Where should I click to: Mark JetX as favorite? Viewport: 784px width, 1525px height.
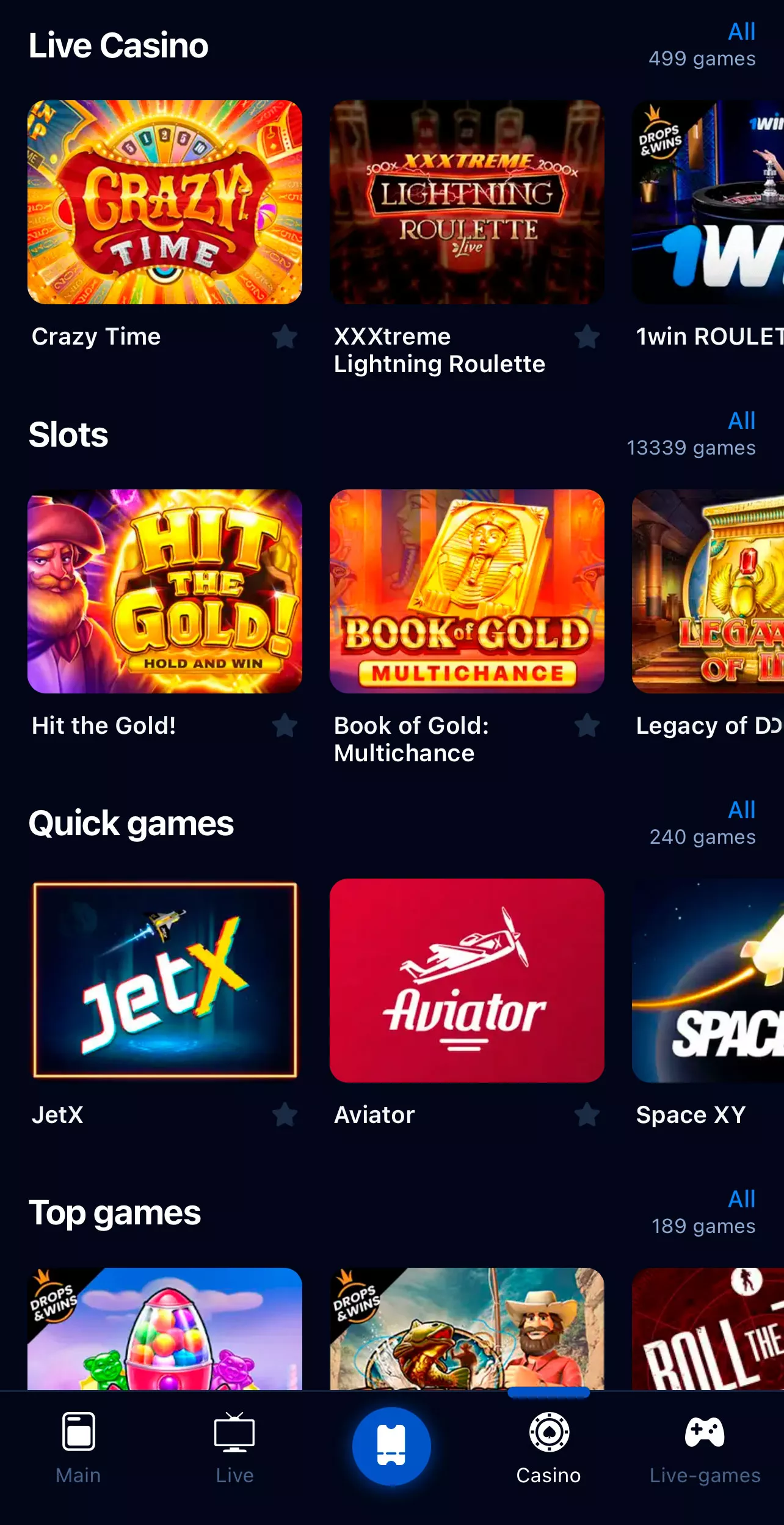[285, 1115]
